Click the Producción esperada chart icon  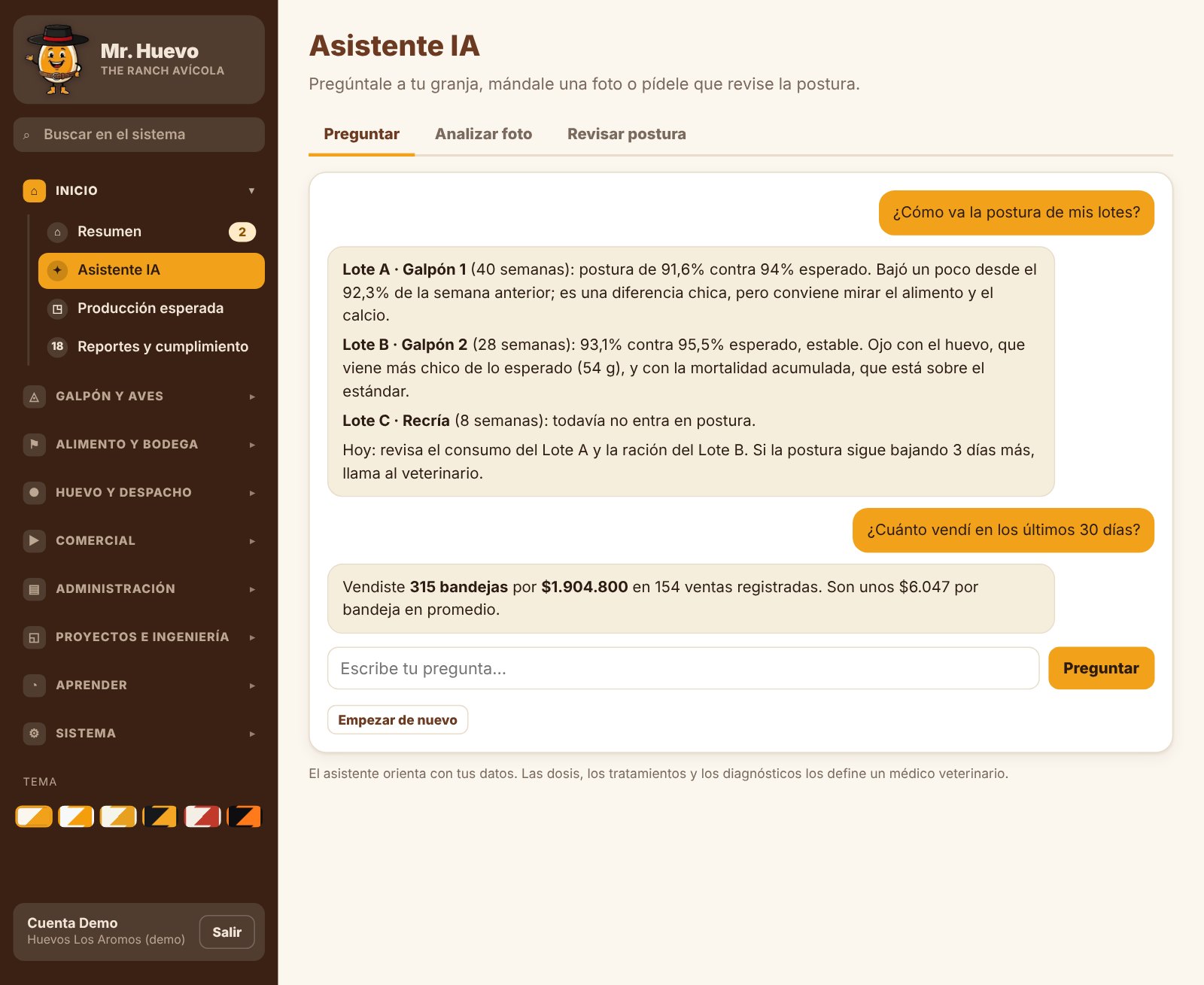point(58,309)
